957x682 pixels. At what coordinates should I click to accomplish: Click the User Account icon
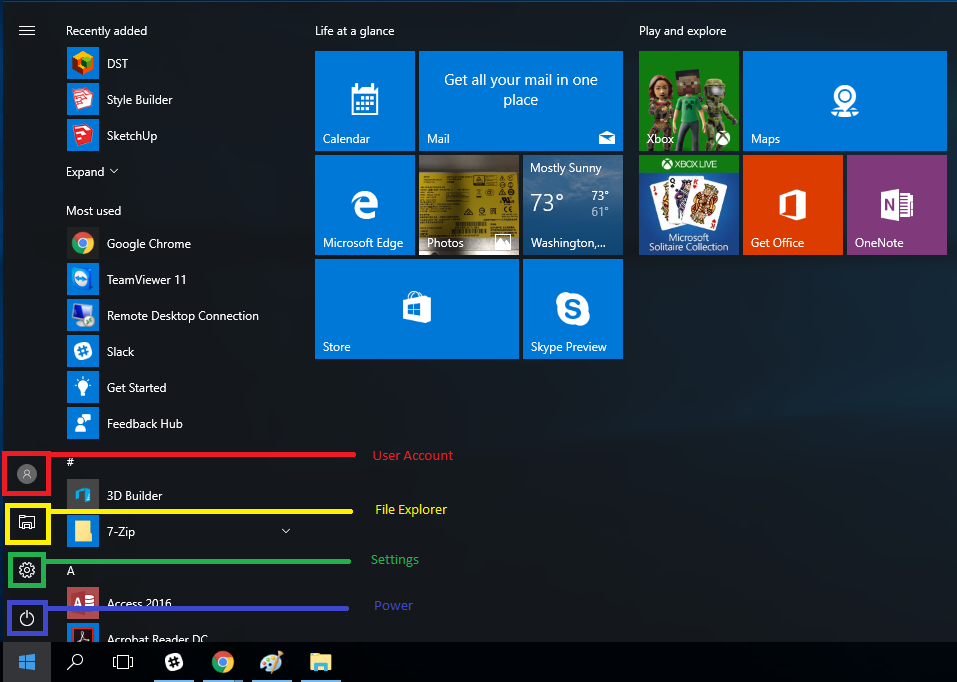pyautogui.click(x=26, y=474)
